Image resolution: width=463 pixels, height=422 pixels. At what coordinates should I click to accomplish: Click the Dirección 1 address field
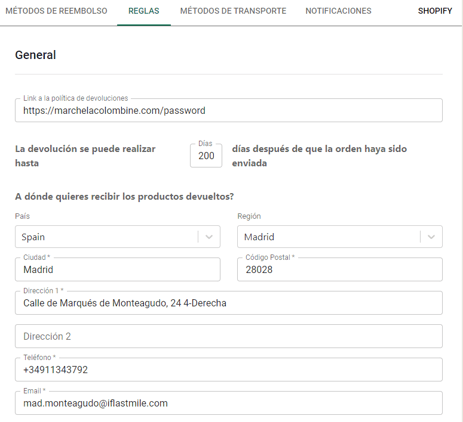click(229, 303)
